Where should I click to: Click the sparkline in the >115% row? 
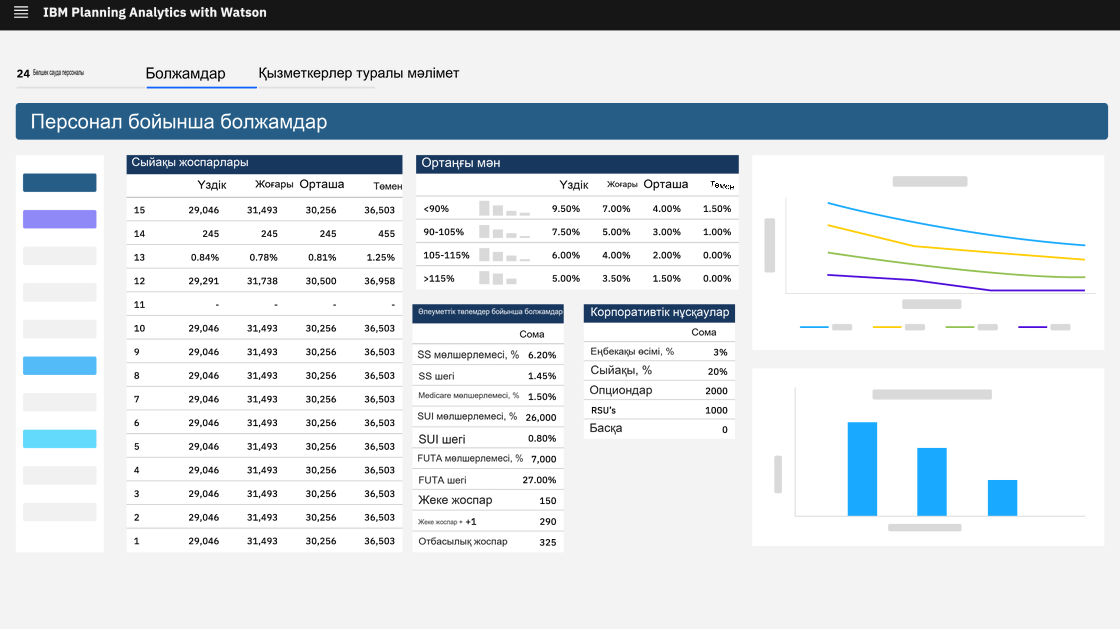pos(498,278)
